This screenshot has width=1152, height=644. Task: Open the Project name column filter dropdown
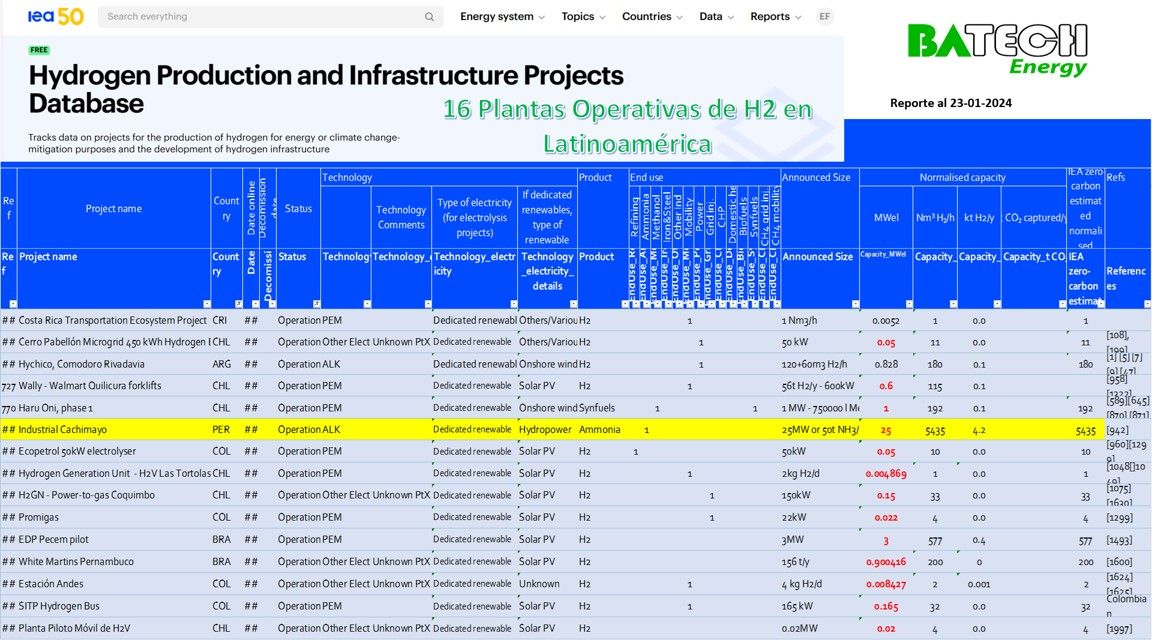(206, 303)
